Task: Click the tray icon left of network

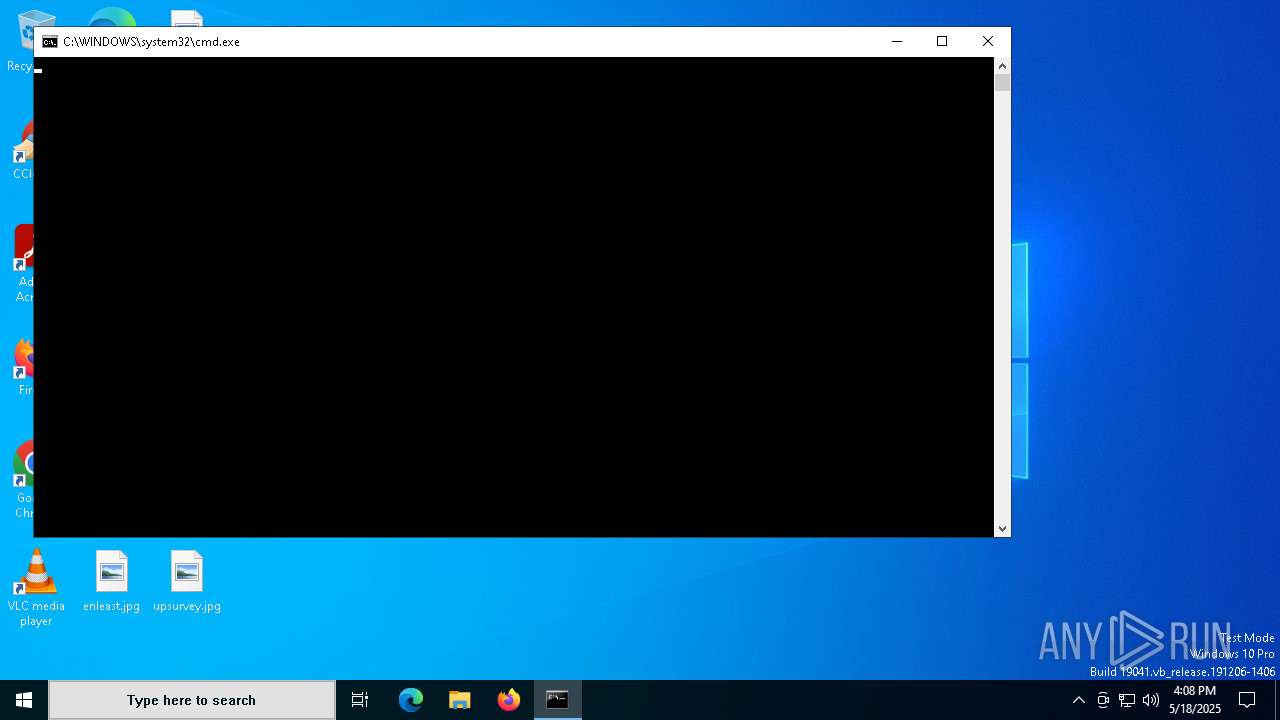Action: [1103, 700]
